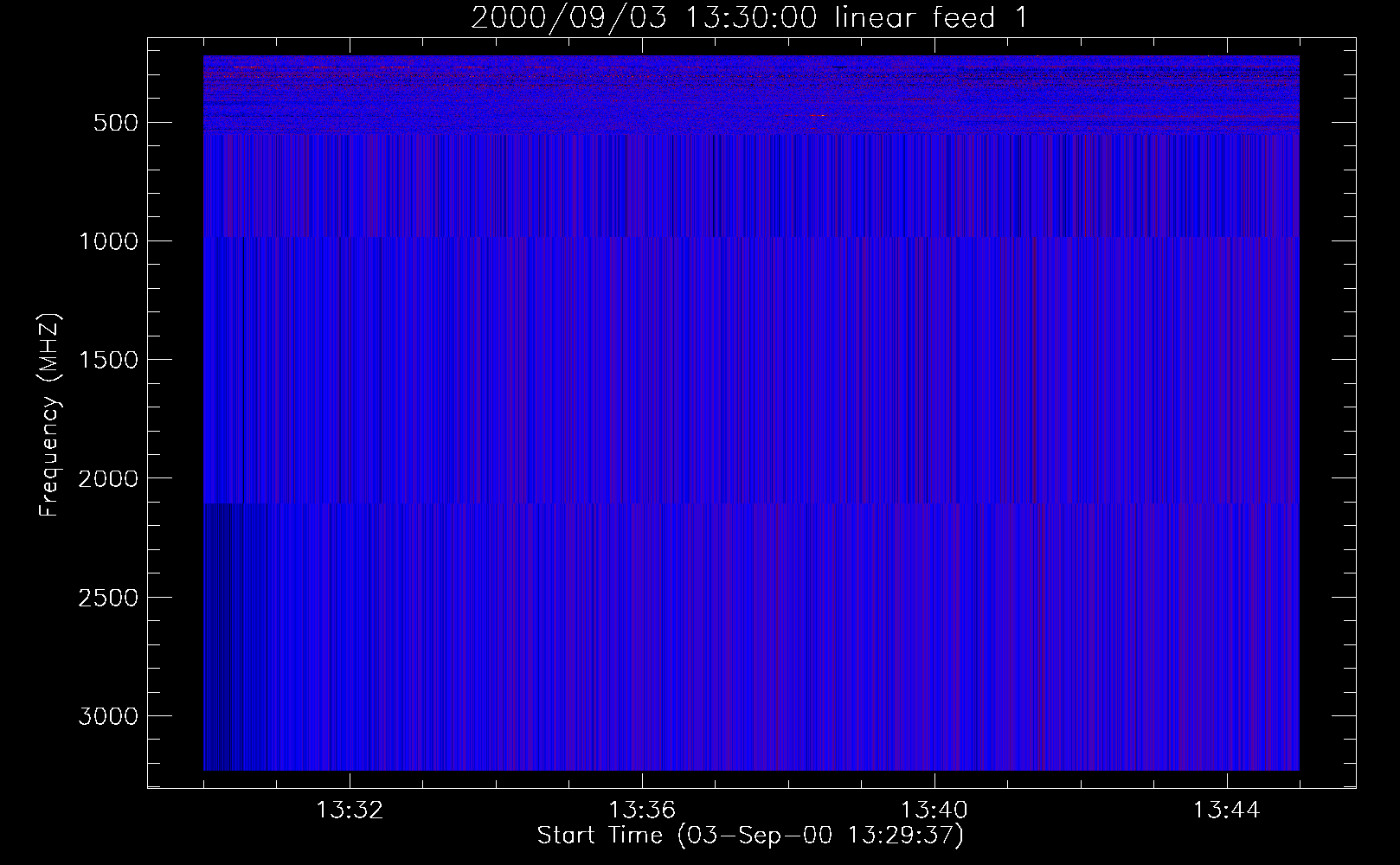Select the 1500 frequency tick label
Image resolution: width=1400 pixels, height=865 pixels.
point(108,360)
